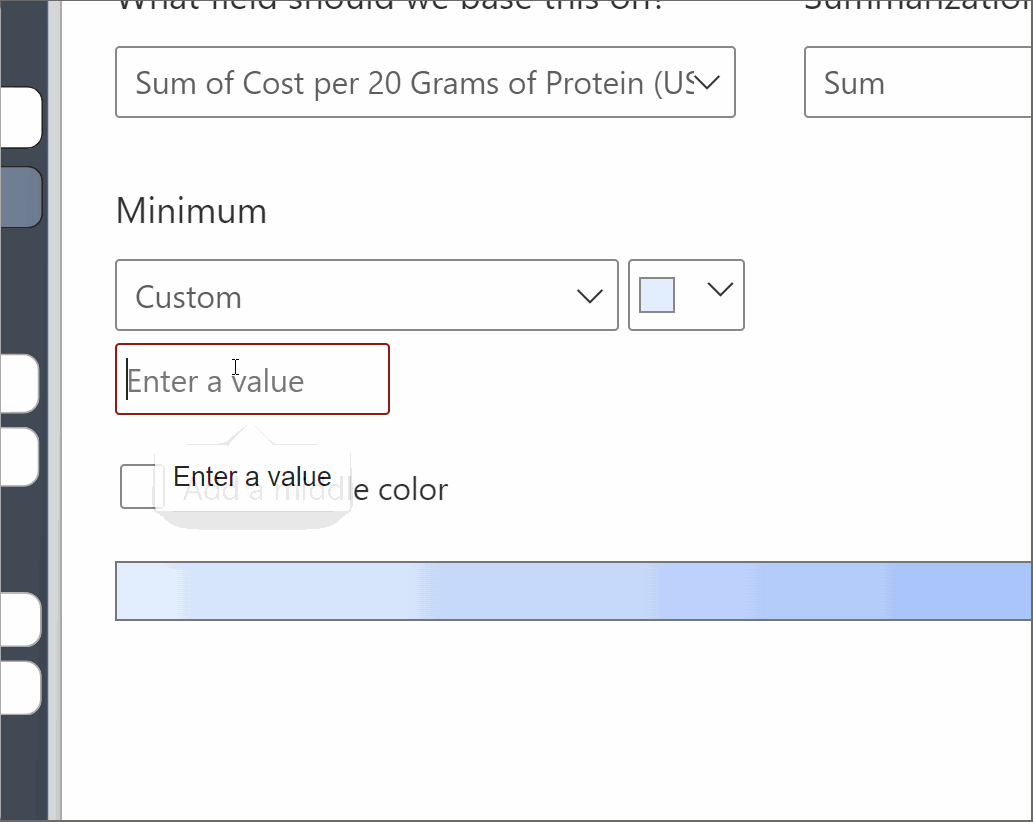This screenshot has height=822, width=1033.
Task: Select the highlighted gray-blue sidebar item
Action: 20,197
